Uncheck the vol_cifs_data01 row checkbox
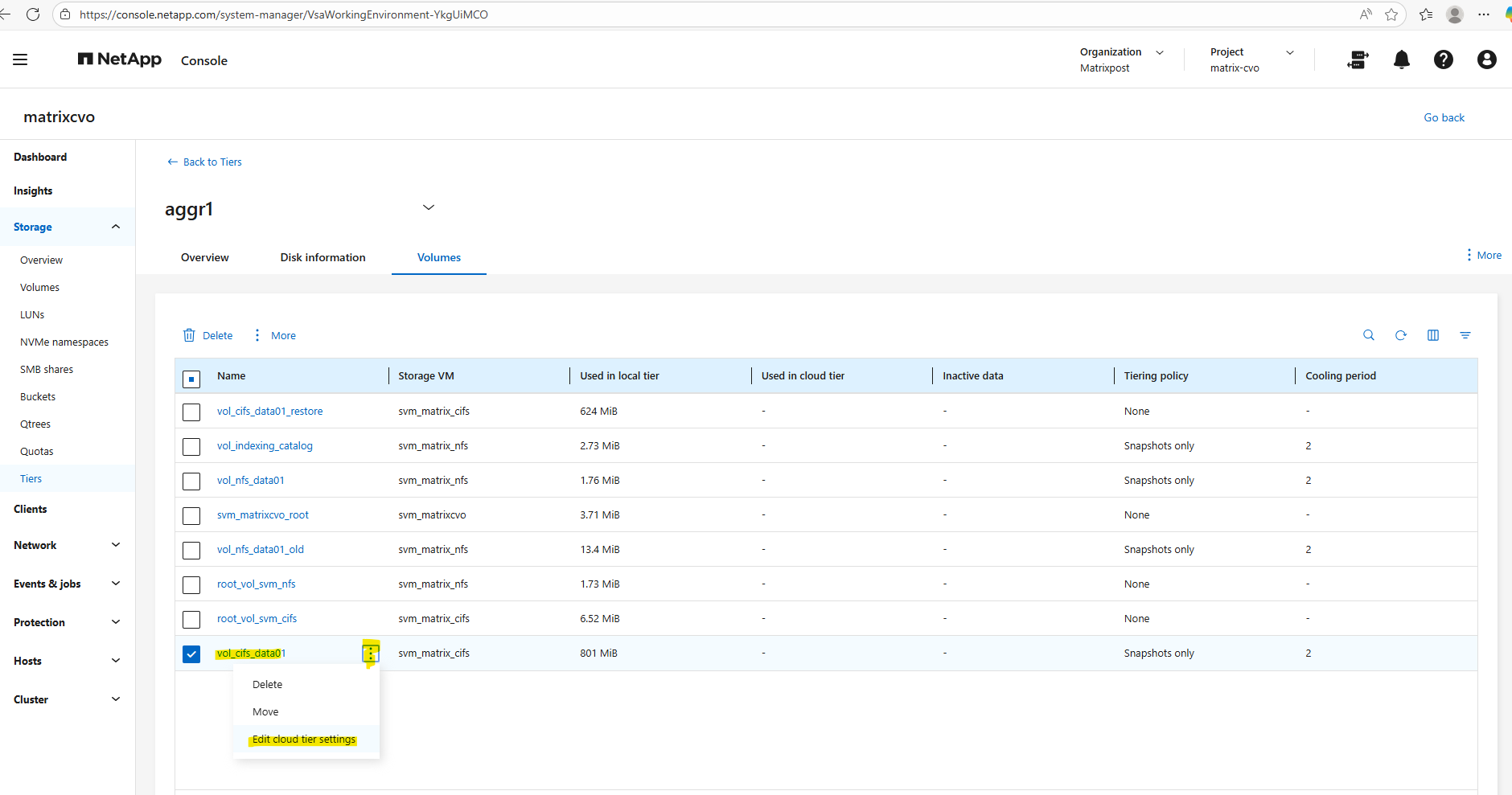Screen dimensions: 1512x795 [191, 654]
